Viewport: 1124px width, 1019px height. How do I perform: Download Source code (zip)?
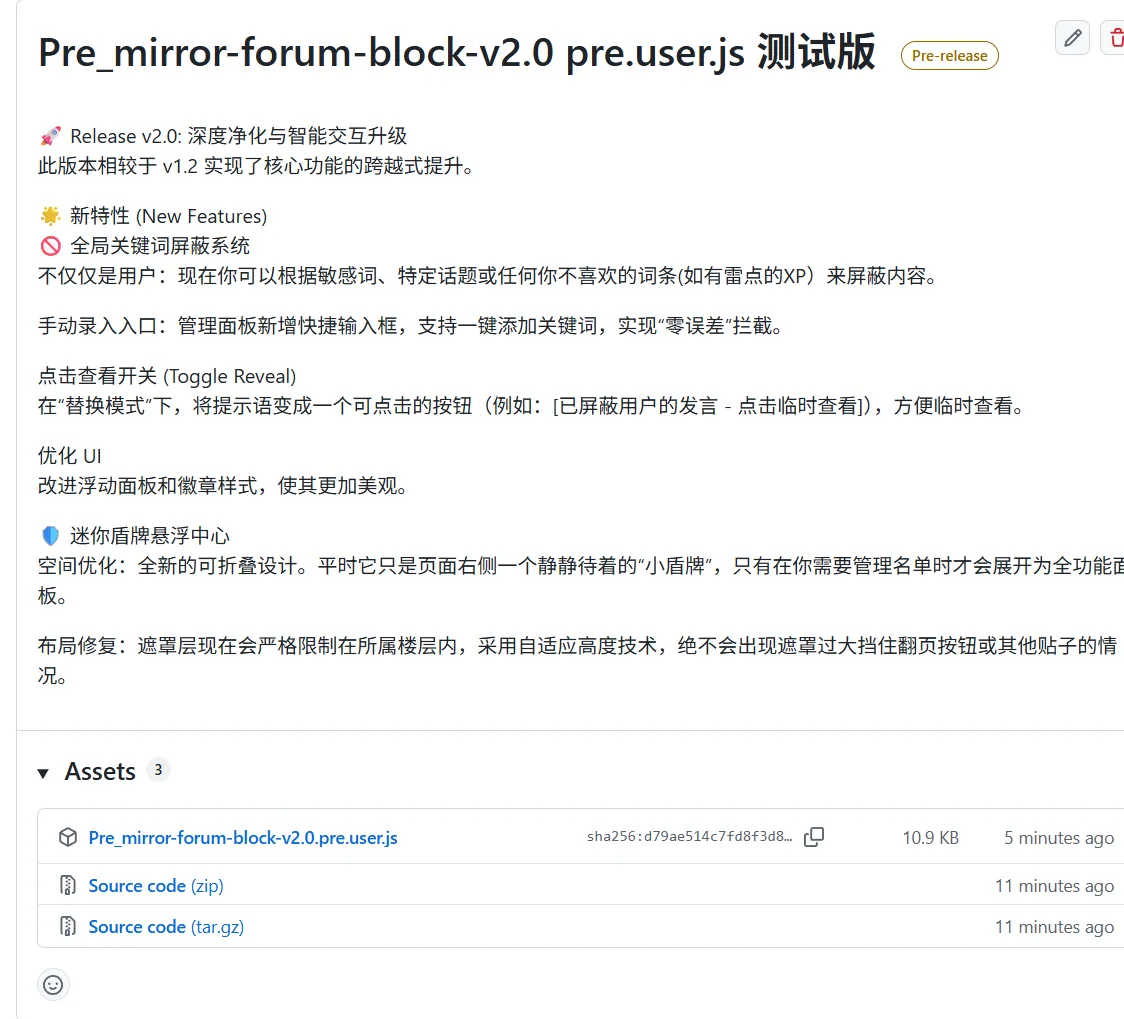pyautogui.click(x=156, y=886)
